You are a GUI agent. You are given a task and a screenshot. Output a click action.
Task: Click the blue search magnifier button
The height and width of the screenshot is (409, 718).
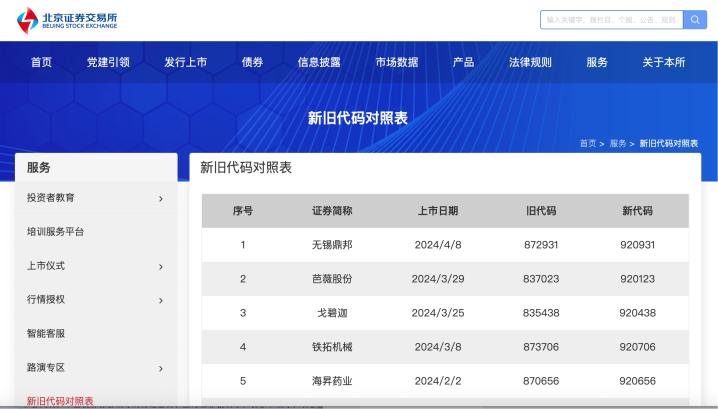(695, 20)
